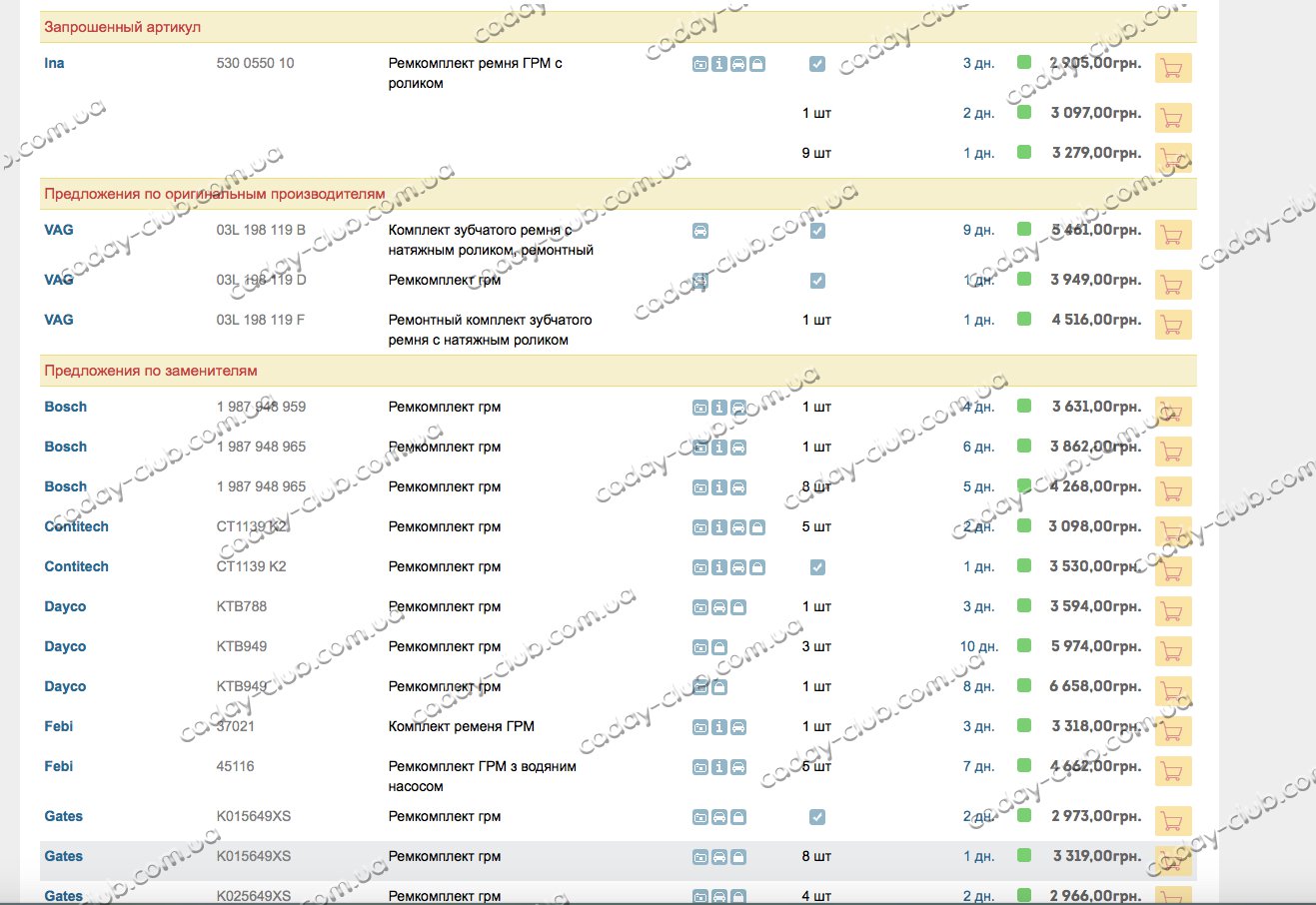1316x905 pixels.
Task: Select part number 530 0550 10
Action: pyautogui.click(x=256, y=63)
